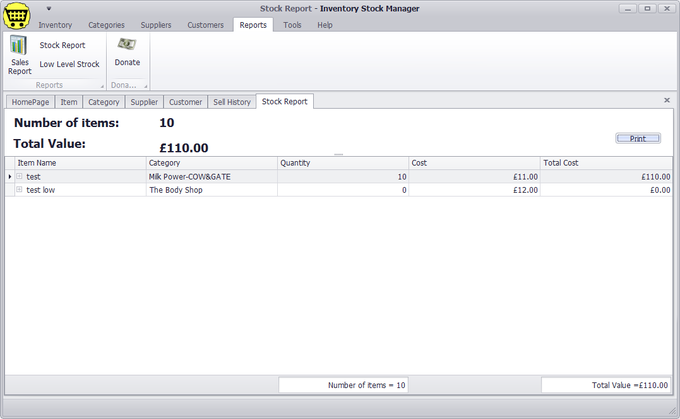Viewport: 680px width, 419px height.
Task: Click the 'test low' item name cell
Action: pyautogui.click(x=80, y=190)
